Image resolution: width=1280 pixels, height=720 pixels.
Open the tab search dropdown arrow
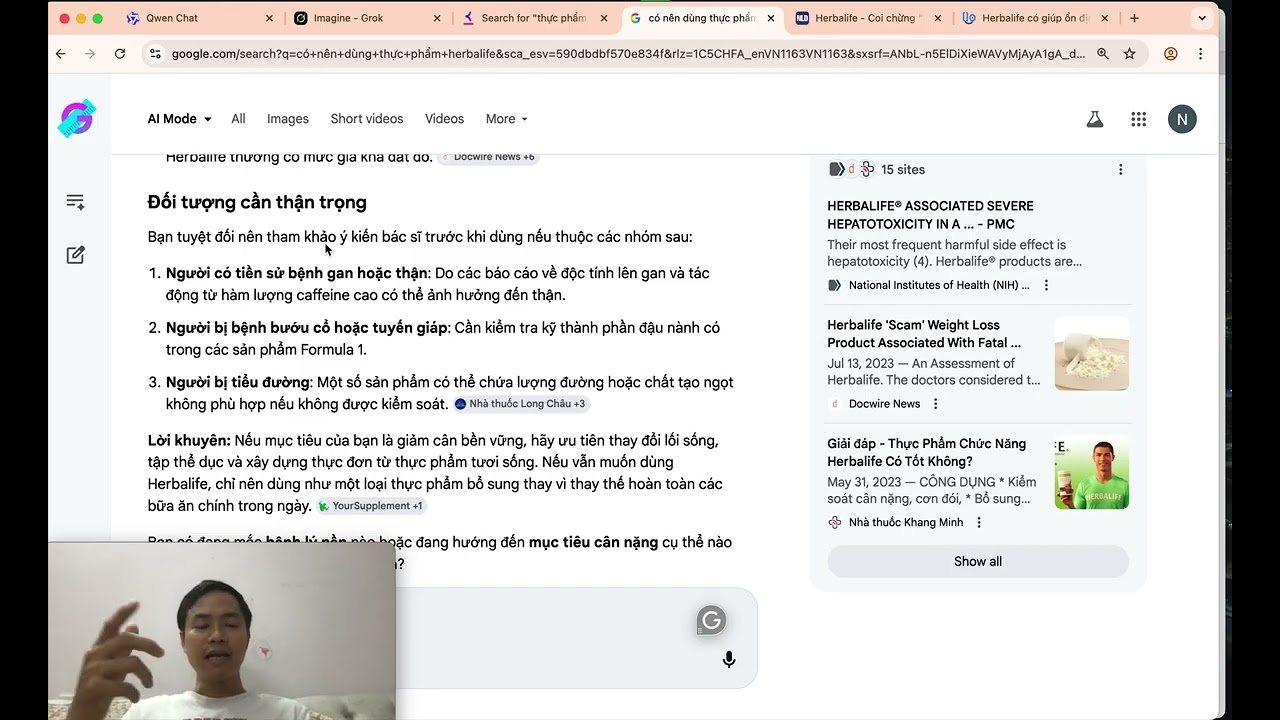pos(1201,18)
